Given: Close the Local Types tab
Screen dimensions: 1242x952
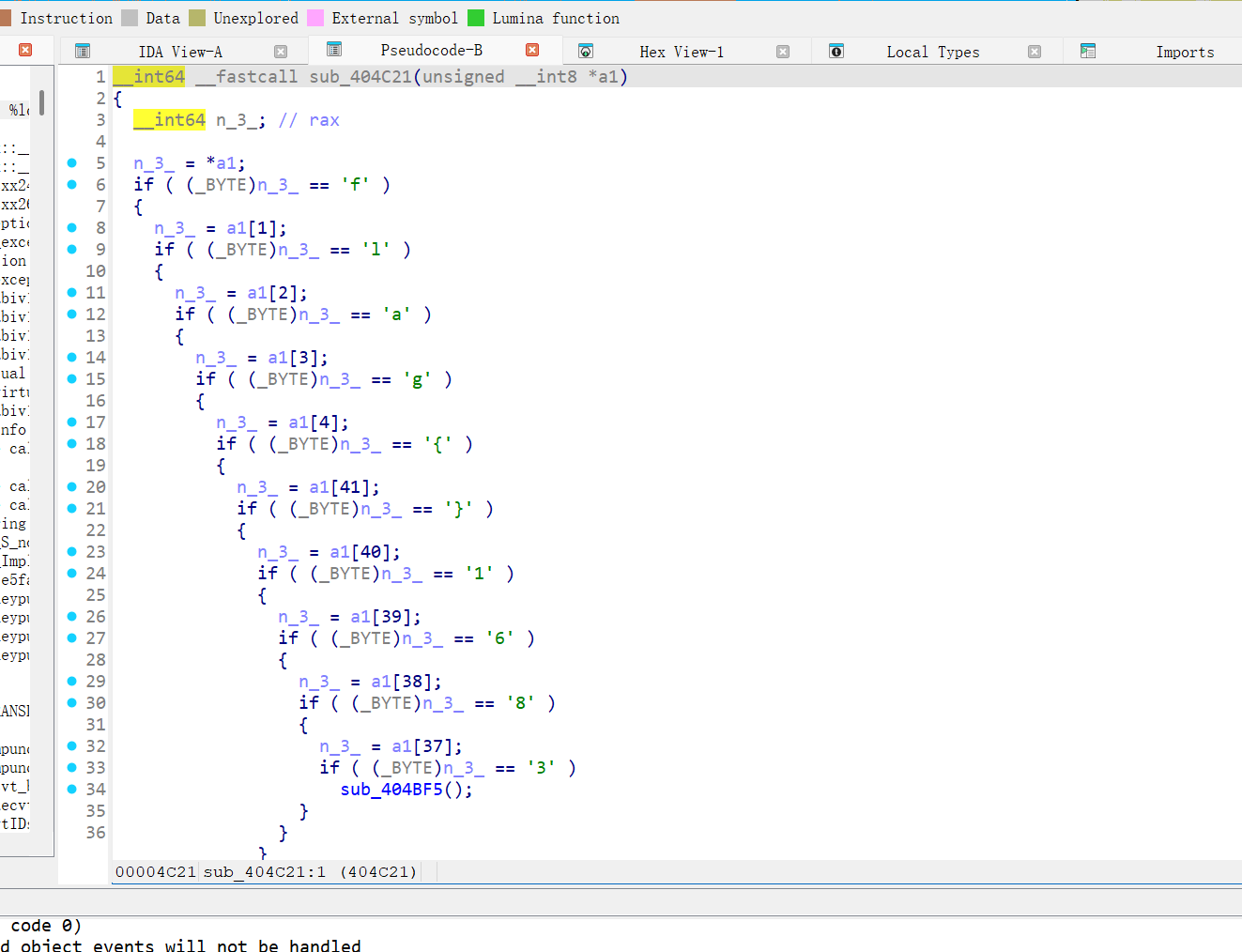Looking at the screenshot, I should (1035, 52).
